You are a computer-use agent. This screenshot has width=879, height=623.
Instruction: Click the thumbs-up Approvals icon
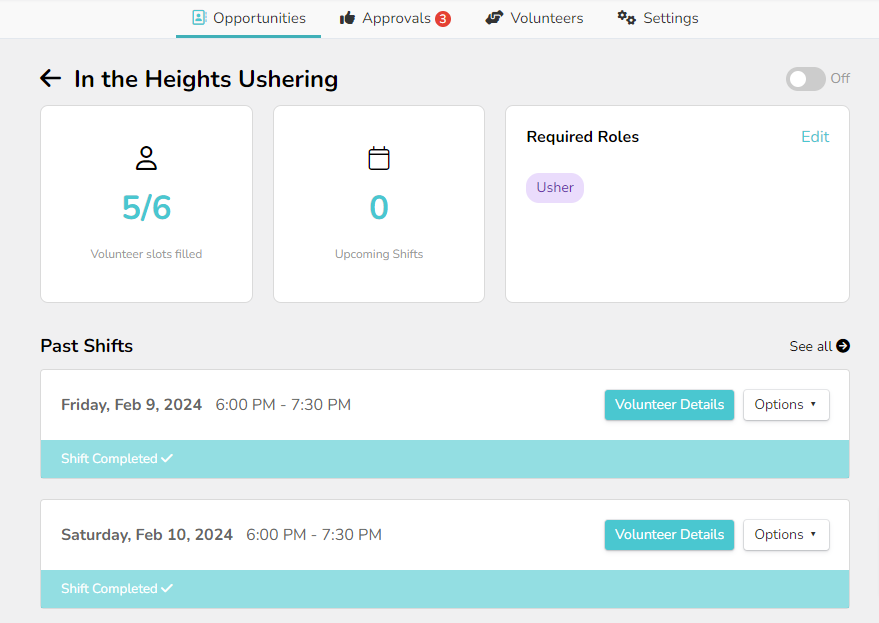[x=348, y=18]
